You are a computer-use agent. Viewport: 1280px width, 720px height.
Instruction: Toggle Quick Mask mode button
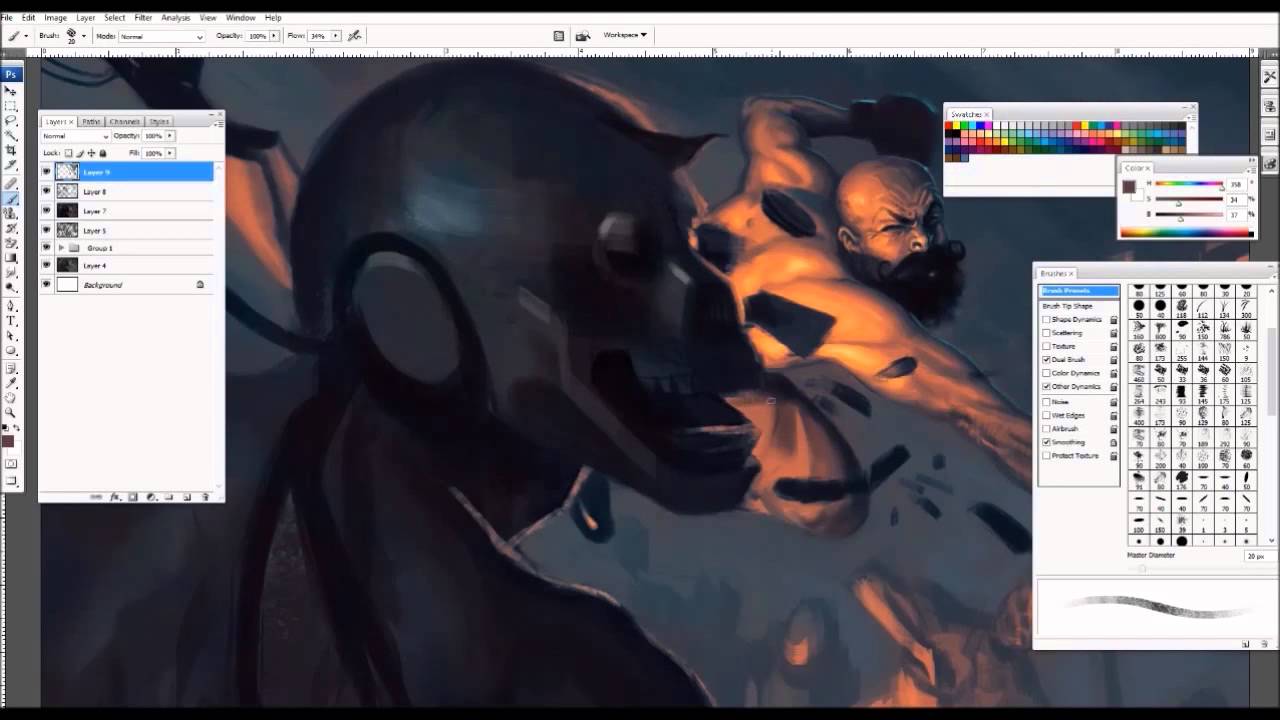12,466
